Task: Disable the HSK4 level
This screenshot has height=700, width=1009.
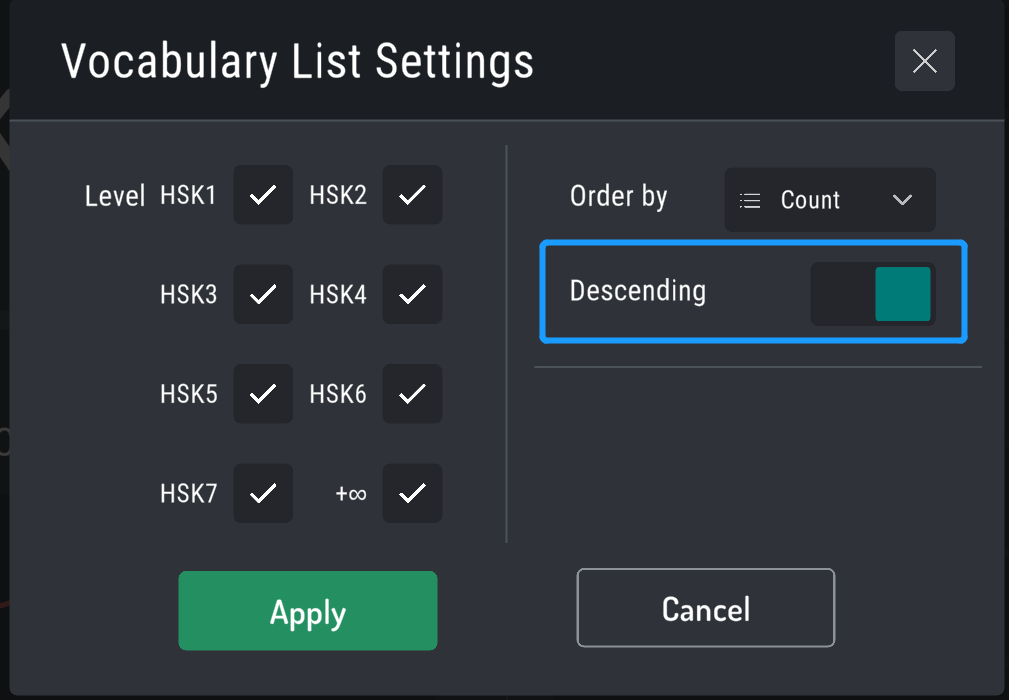Action: (x=412, y=294)
